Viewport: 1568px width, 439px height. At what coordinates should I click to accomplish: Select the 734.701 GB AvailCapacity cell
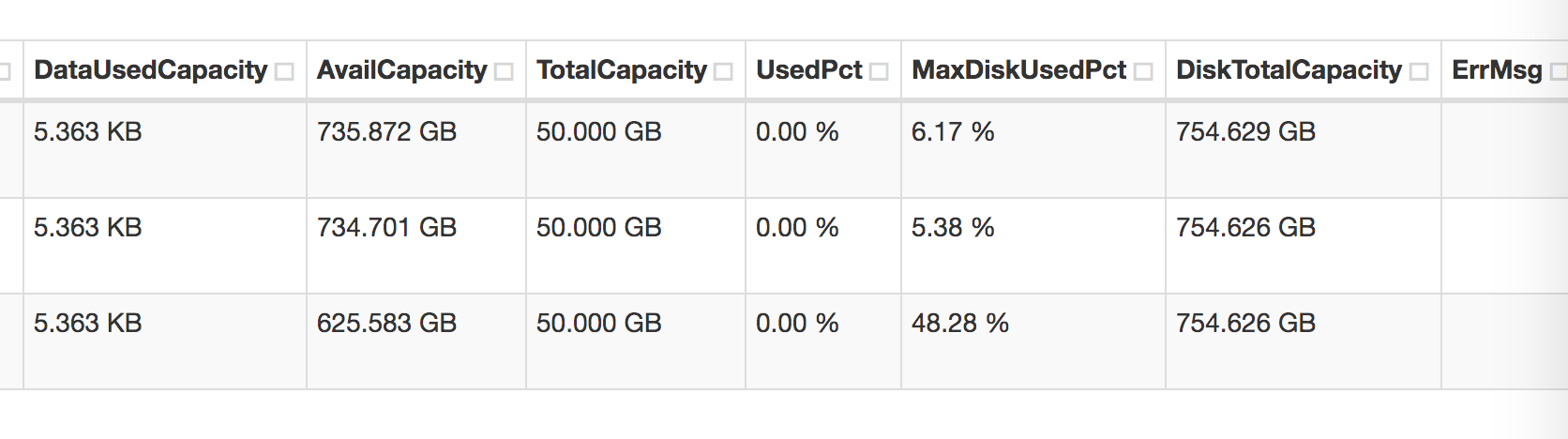pos(416,246)
